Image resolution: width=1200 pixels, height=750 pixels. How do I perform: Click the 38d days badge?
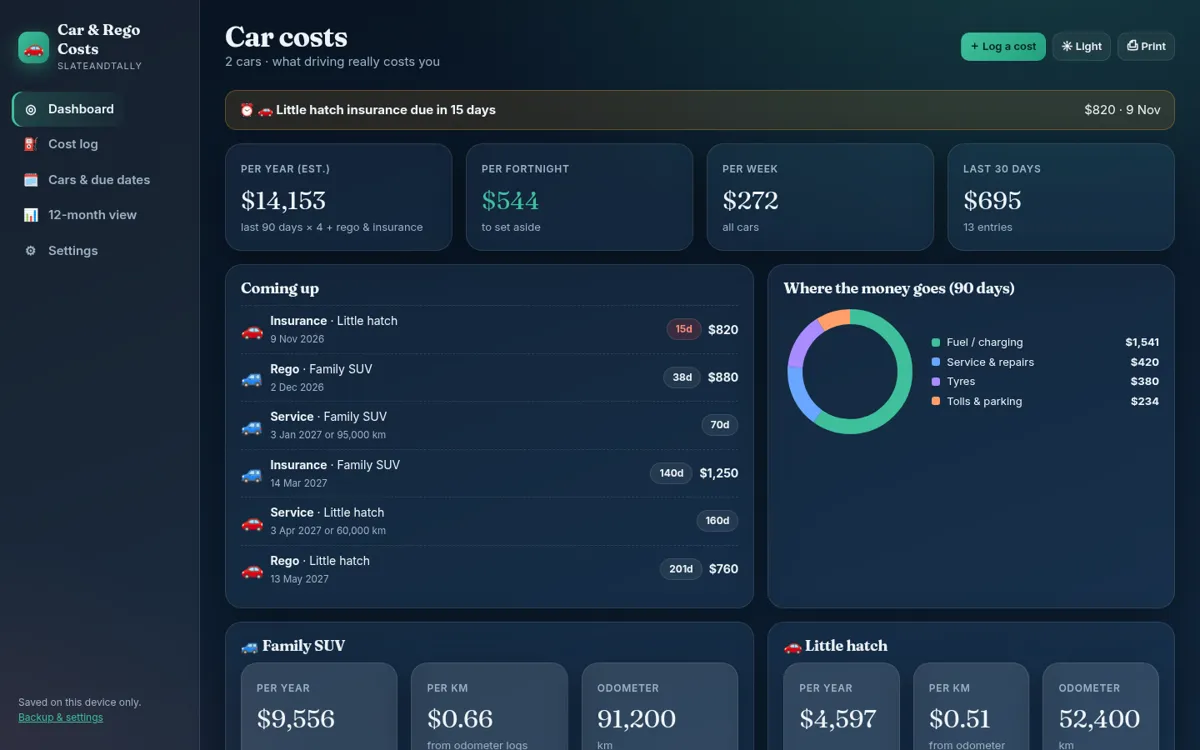682,377
